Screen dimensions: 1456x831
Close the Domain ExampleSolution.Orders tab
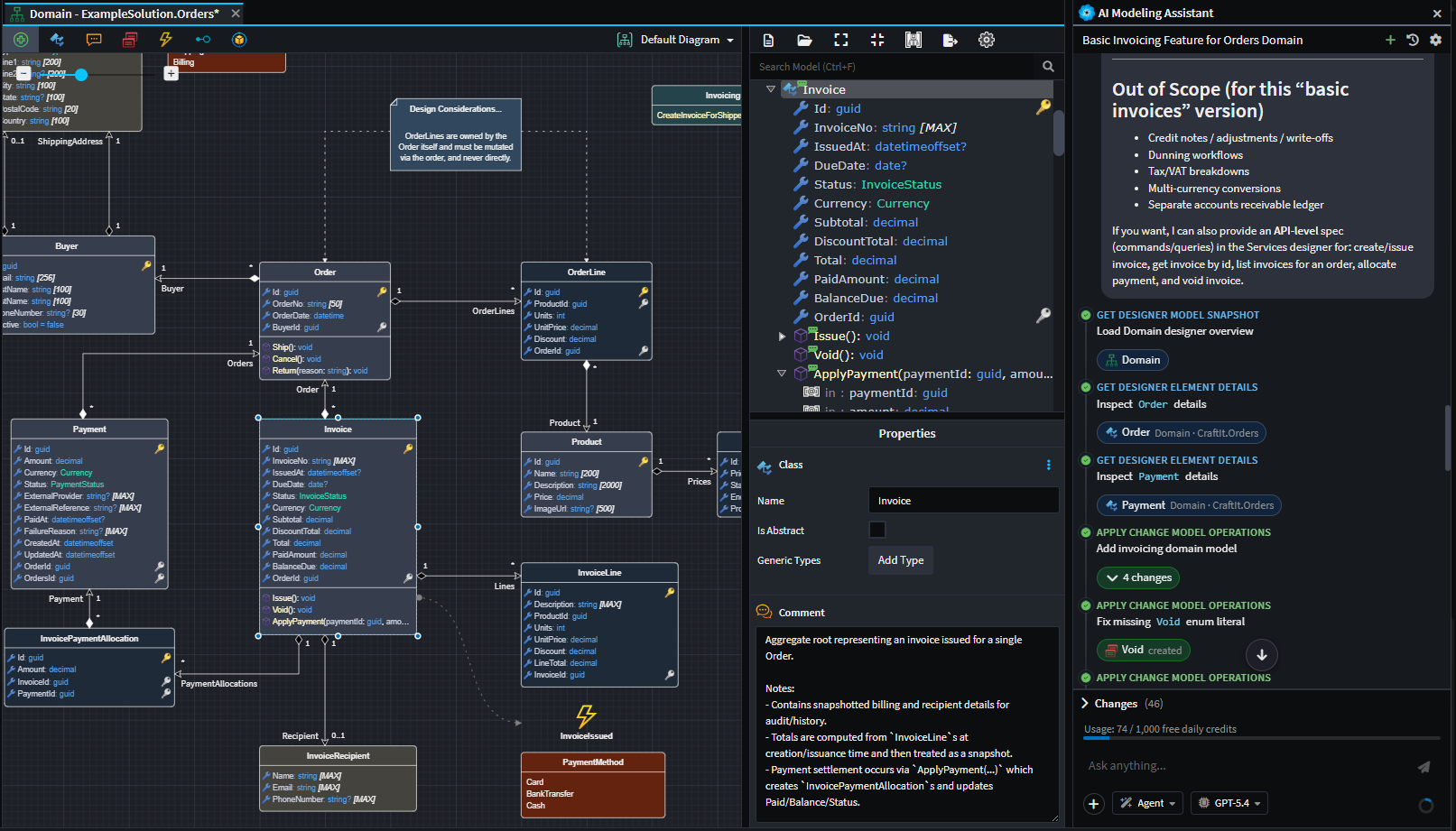coord(236,14)
